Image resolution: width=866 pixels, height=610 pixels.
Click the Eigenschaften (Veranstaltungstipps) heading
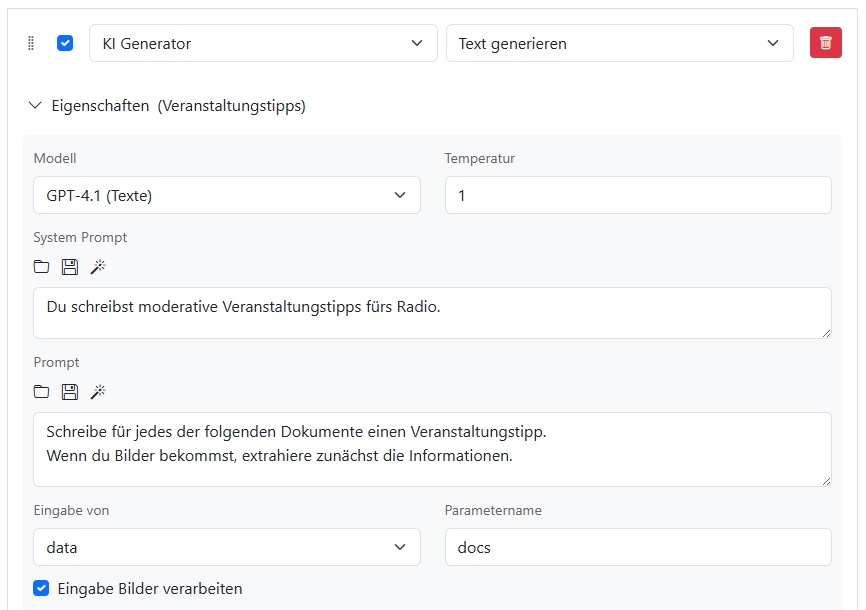coord(178,106)
